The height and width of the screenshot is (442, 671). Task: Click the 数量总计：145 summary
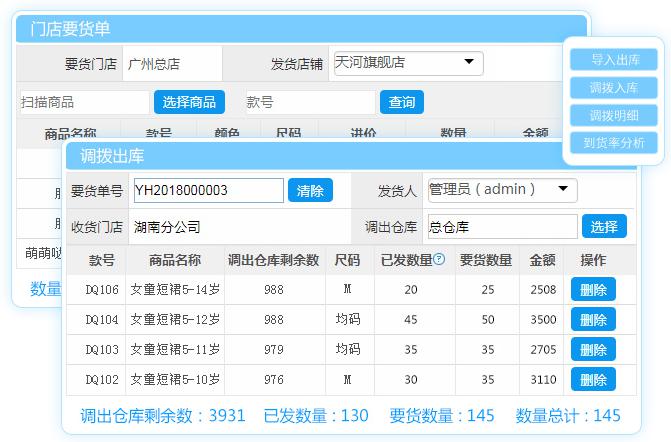click(568, 415)
